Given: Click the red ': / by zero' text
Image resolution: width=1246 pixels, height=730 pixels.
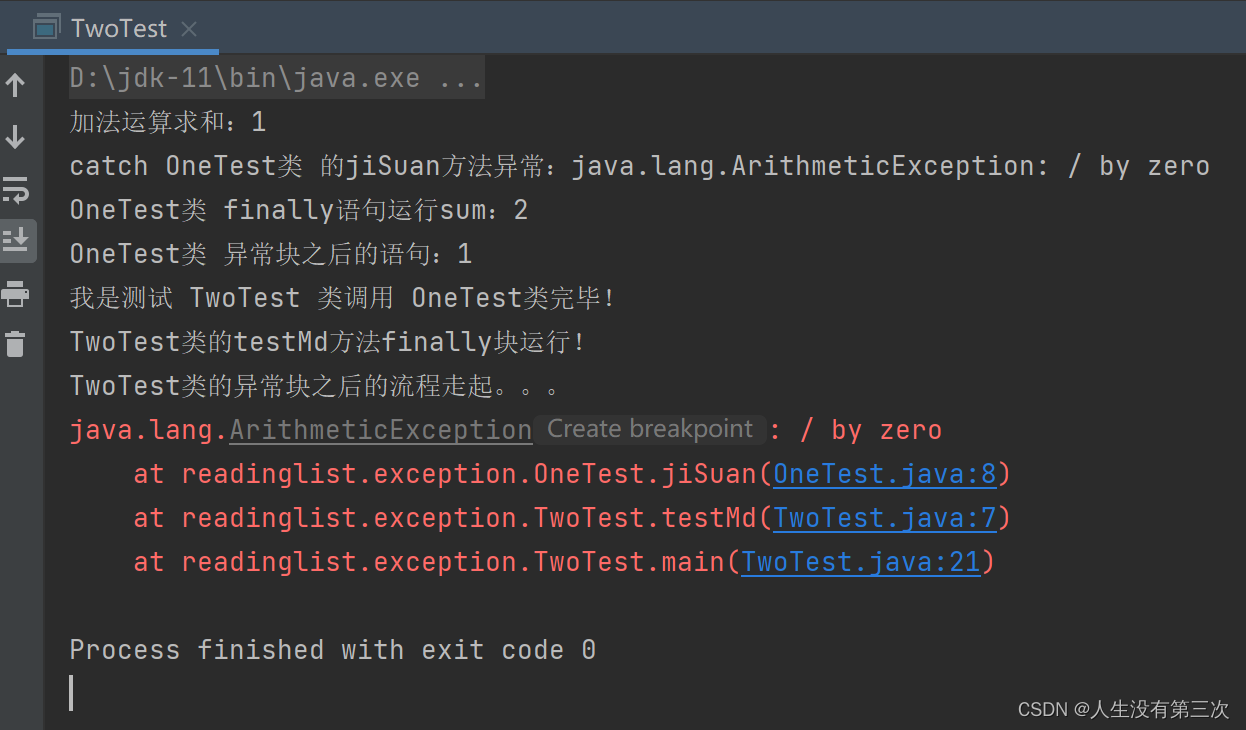Looking at the screenshot, I should (856, 430).
